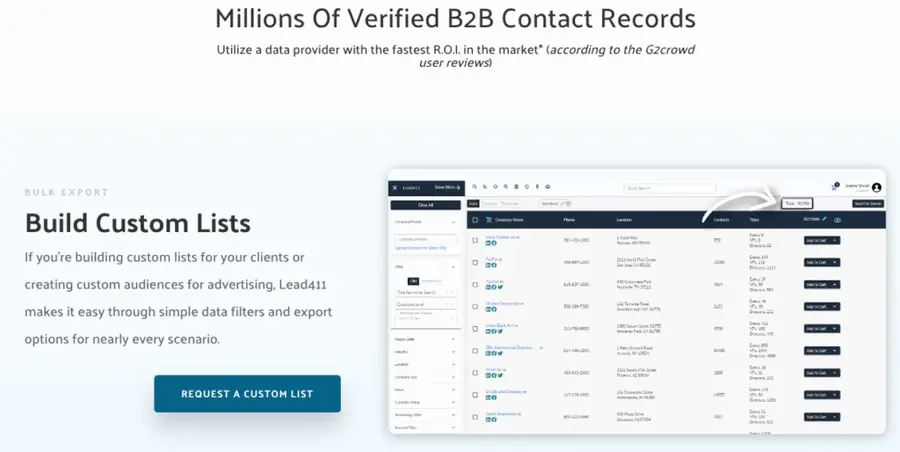Check the Eli Lilly and Company row checkbox
The height and width of the screenshot is (452, 900).
point(475,395)
